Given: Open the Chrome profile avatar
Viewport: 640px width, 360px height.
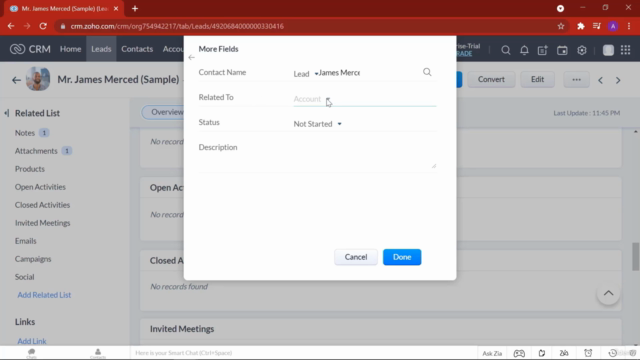Looking at the screenshot, I should click(613, 26).
